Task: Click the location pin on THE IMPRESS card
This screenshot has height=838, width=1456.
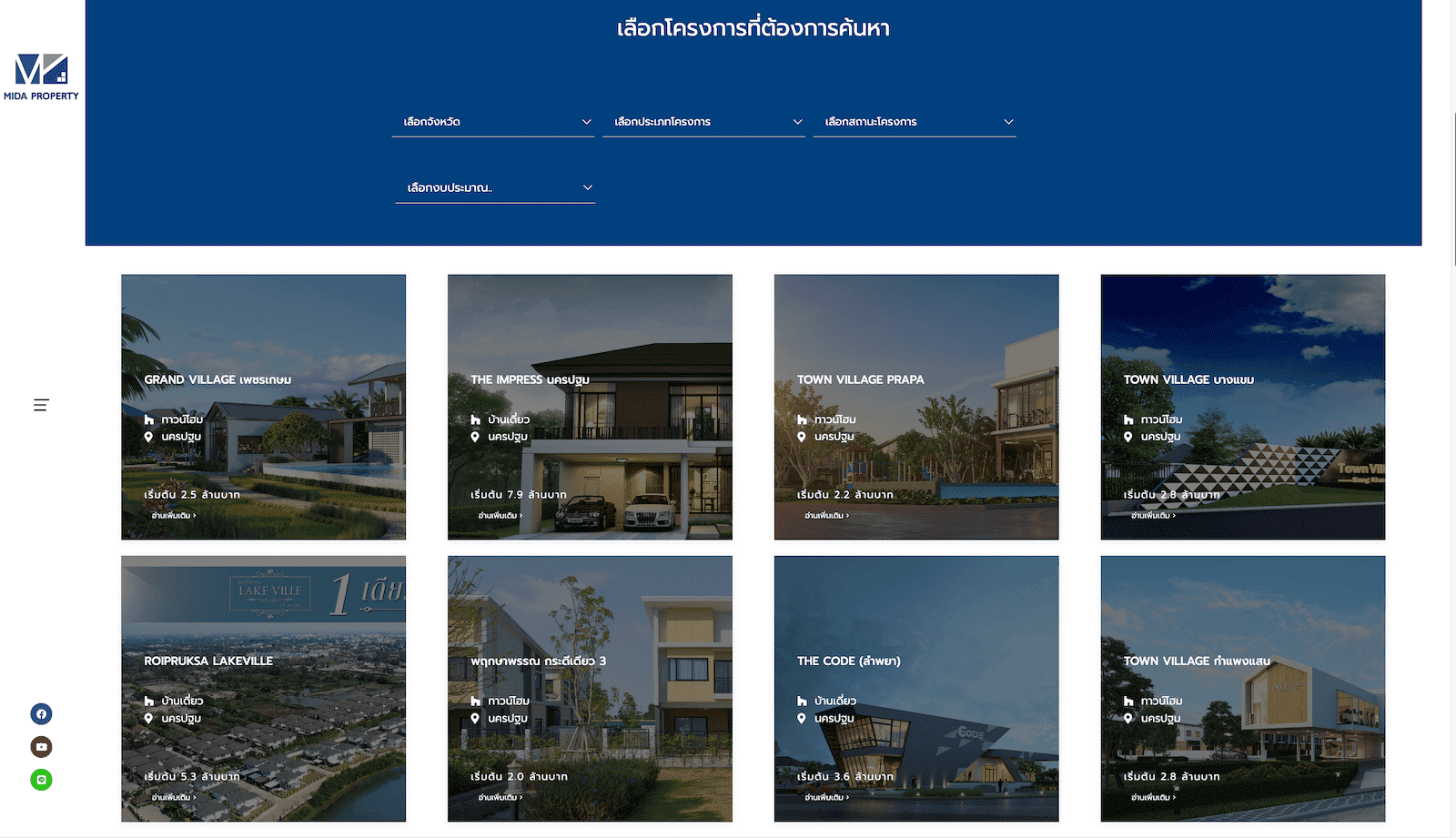Action: 475,437
